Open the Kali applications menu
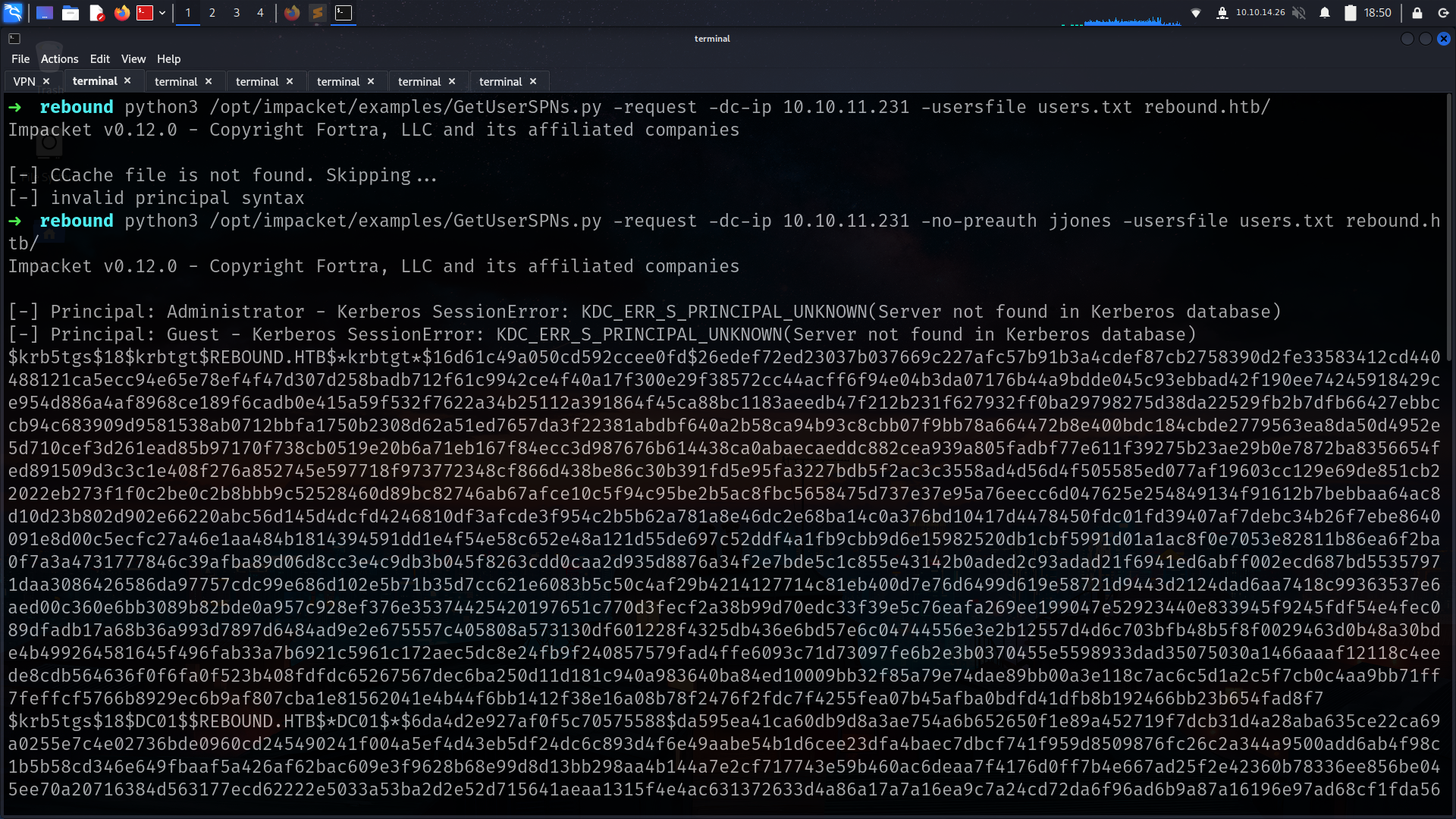Viewport: 1456px width, 819px height. point(13,13)
